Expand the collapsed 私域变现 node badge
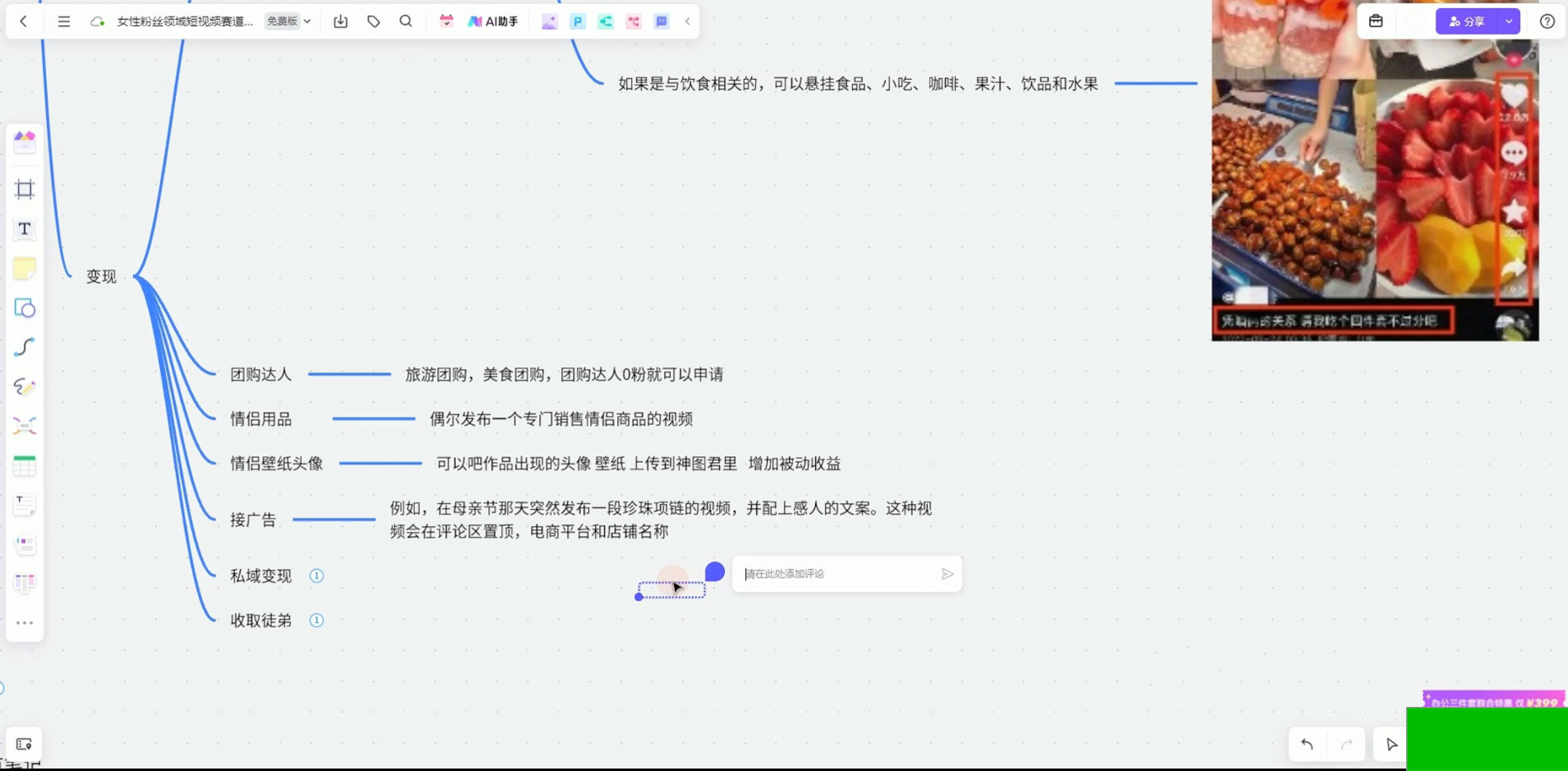Screen dimensions: 1568x771 (316, 576)
